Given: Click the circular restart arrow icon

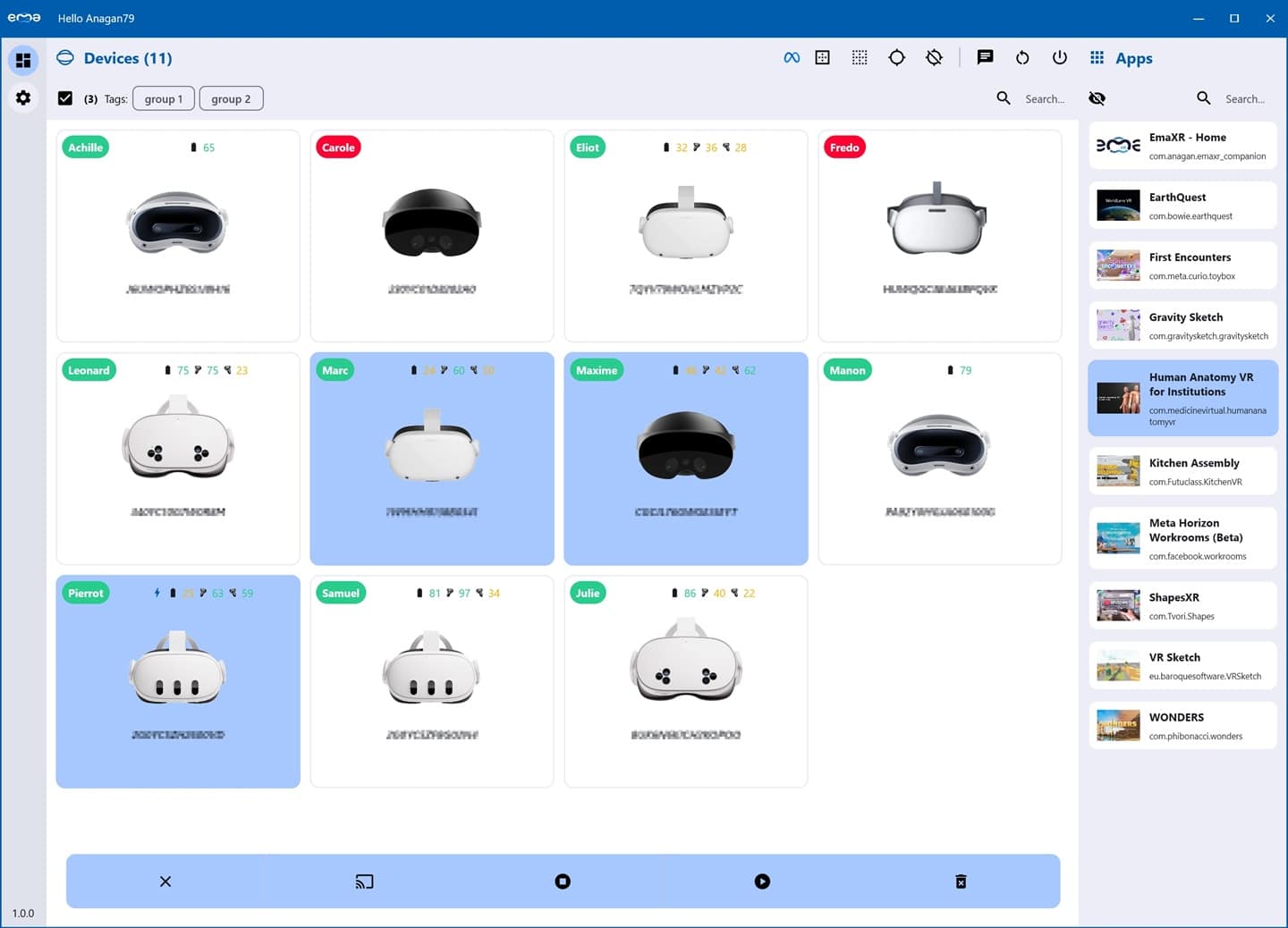Looking at the screenshot, I should pos(1022,58).
